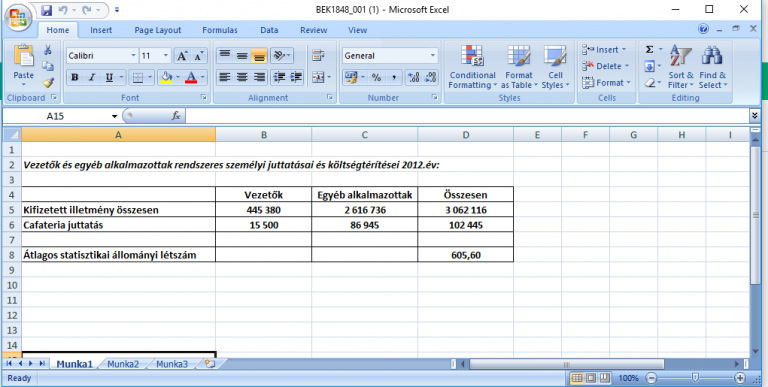Image resolution: width=768 pixels, height=387 pixels.
Task: Expand the Name Box dropdown arrow
Action: pyautogui.click(x=115, y=117)
